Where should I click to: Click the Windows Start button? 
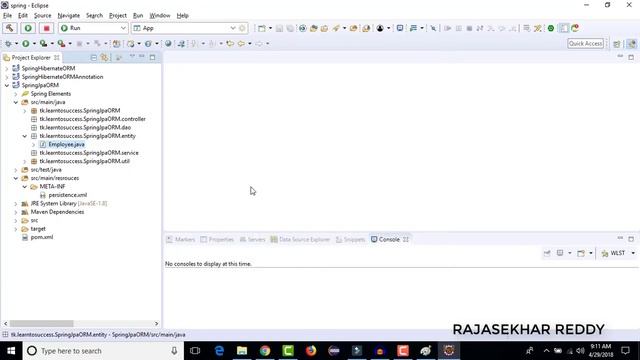click(x=11, y=351)
